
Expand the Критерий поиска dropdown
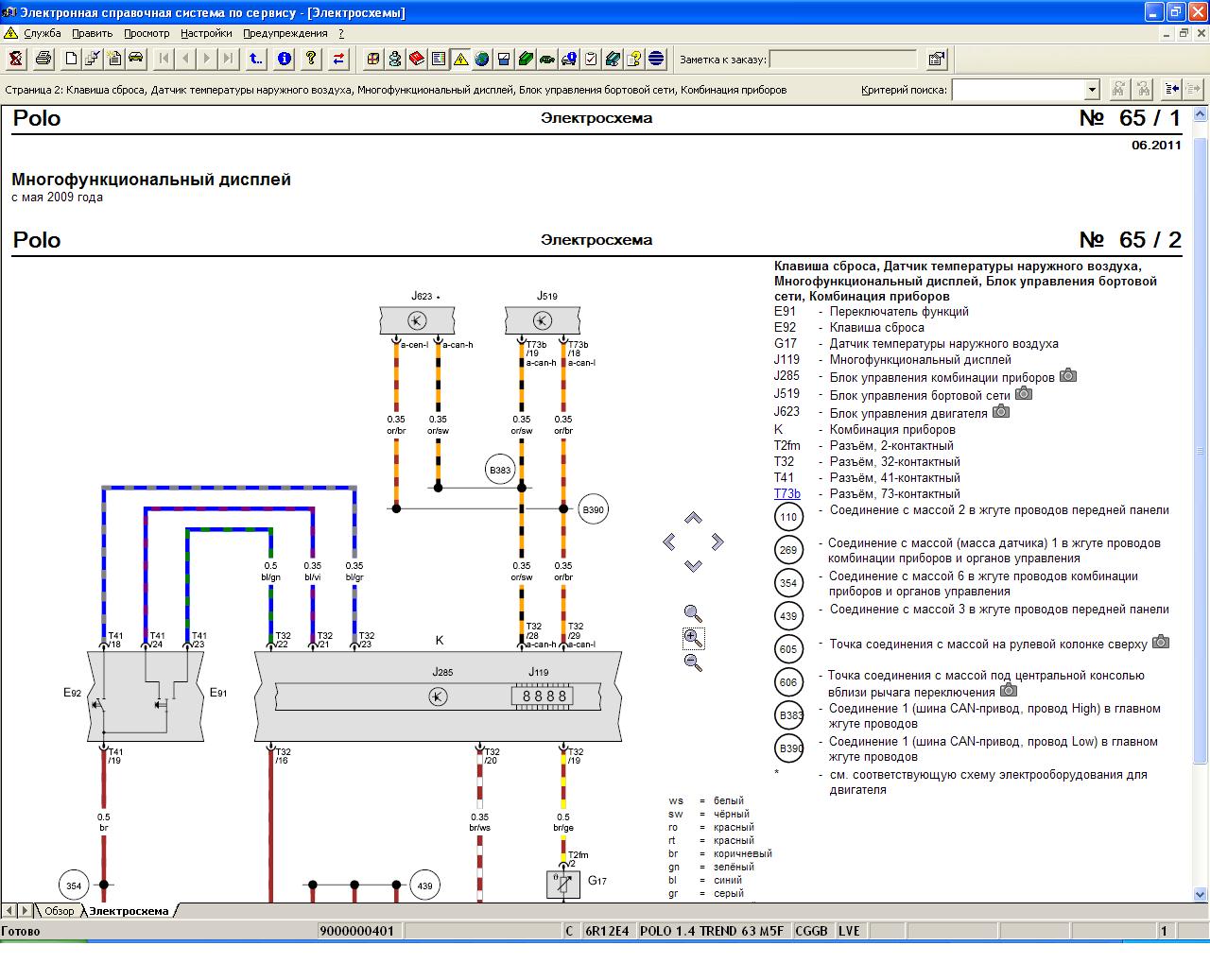(1092, 90)
